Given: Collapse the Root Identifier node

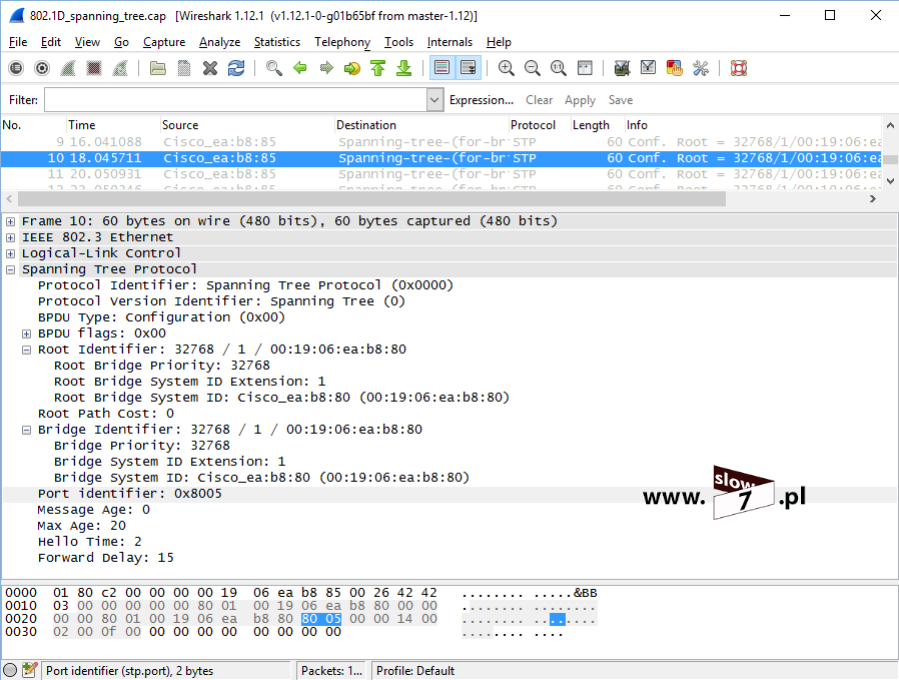Looking at the screenshot, I should [x=26, y=350].
